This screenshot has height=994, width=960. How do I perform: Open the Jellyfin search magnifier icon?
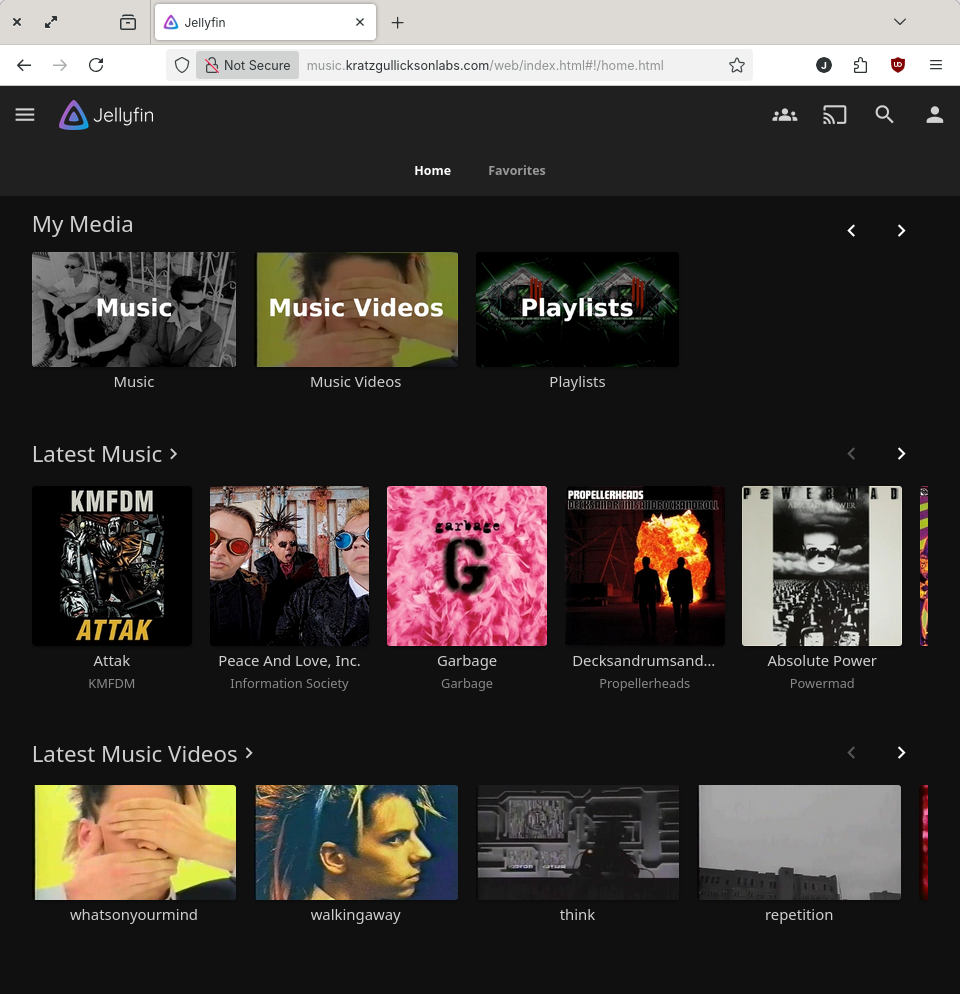coord(885,115)
